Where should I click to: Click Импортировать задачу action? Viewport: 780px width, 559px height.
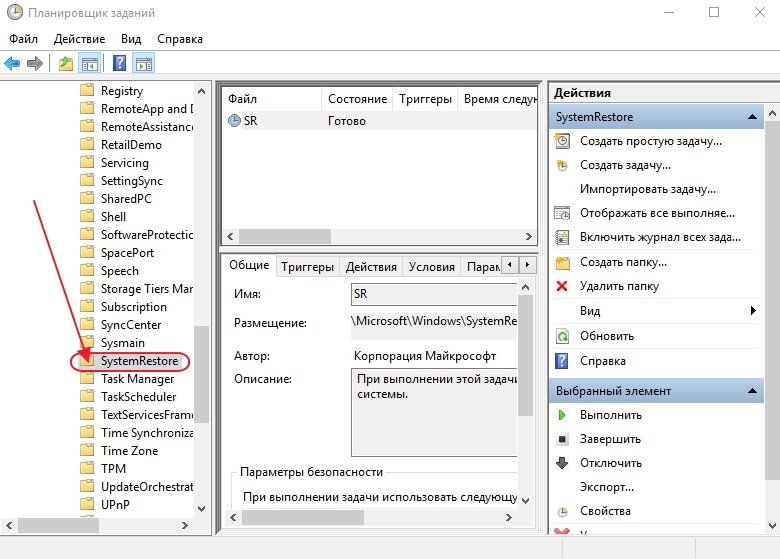647,189
